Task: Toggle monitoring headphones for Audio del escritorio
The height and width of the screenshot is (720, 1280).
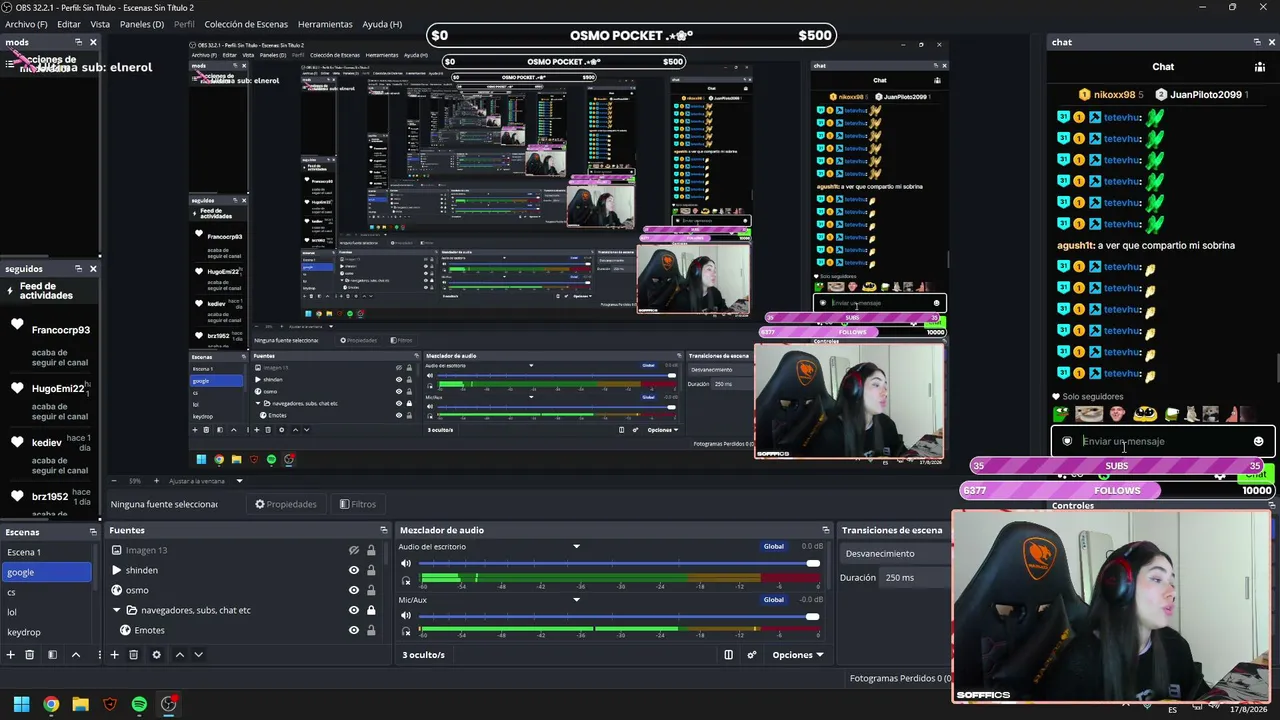Action: (406, 580)
